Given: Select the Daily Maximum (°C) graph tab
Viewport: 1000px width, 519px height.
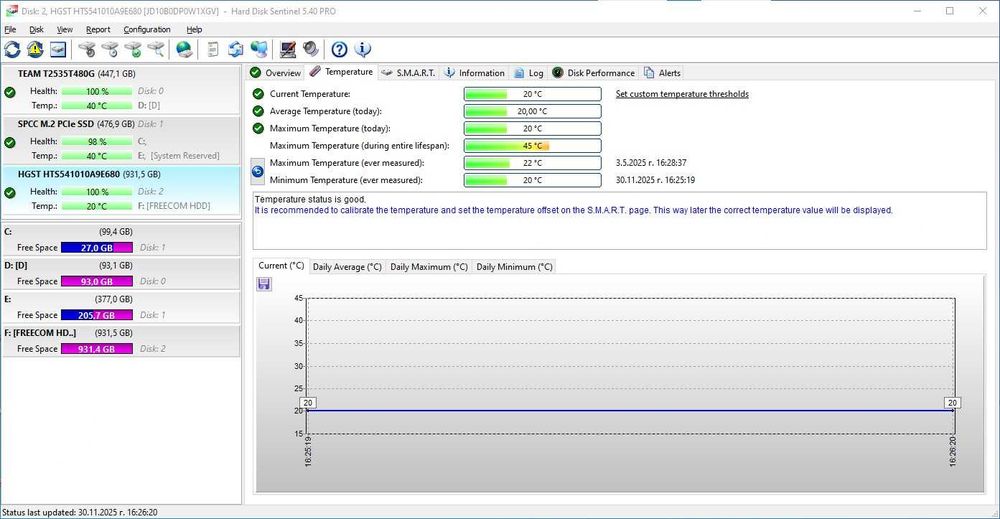Looking at the screenshot, I should pos(429,267).
